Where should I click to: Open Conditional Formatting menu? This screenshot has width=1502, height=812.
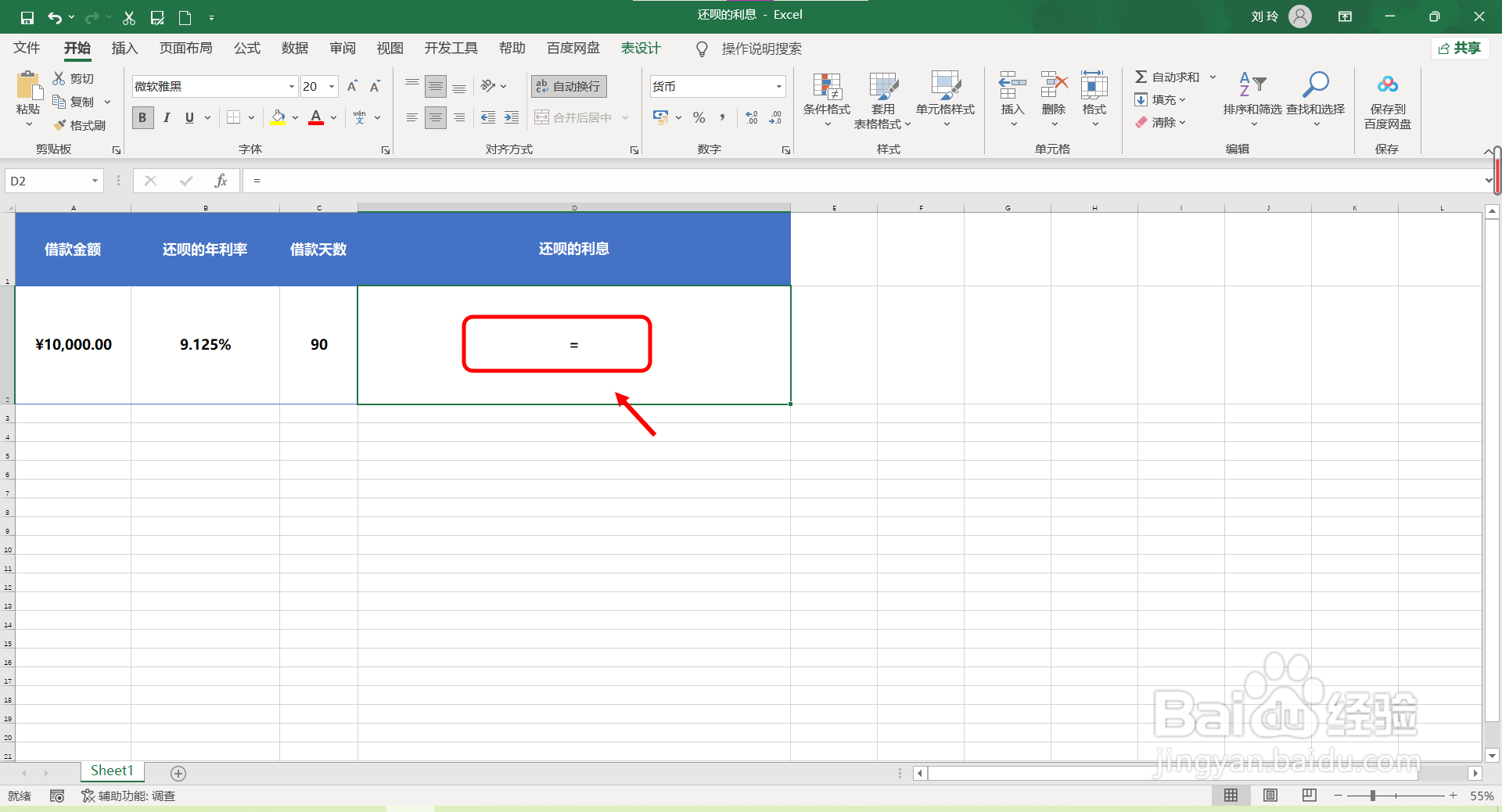pyautogui.click(x=827, y=100)
